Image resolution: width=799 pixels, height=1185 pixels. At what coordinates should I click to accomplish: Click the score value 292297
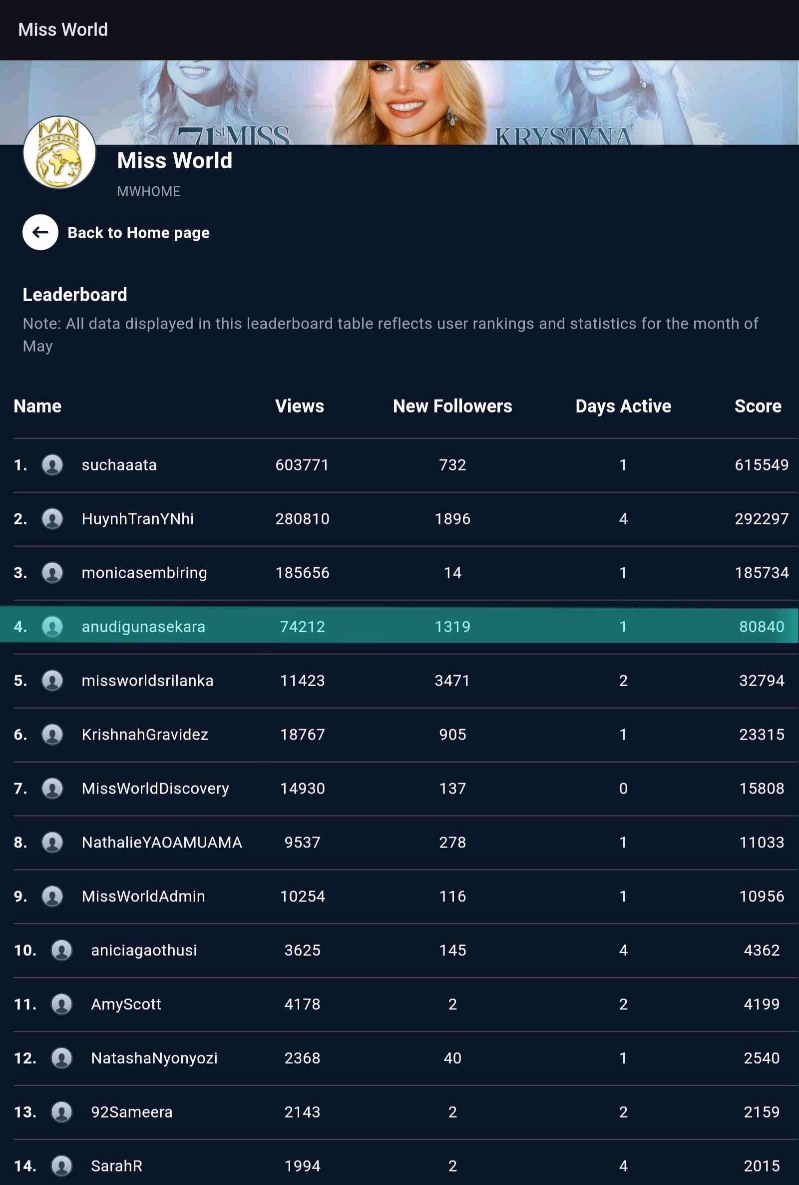tap(762, 518)
